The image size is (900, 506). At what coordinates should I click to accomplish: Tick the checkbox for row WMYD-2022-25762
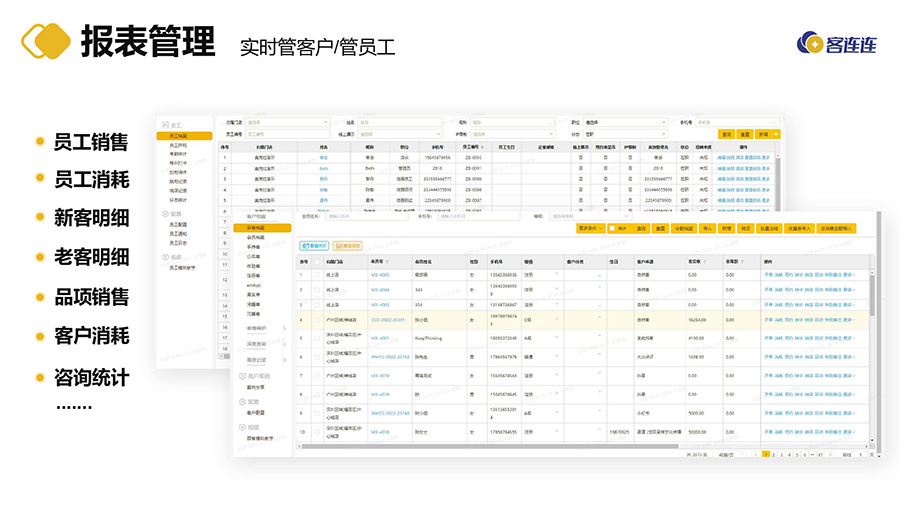tap(316, 357)
